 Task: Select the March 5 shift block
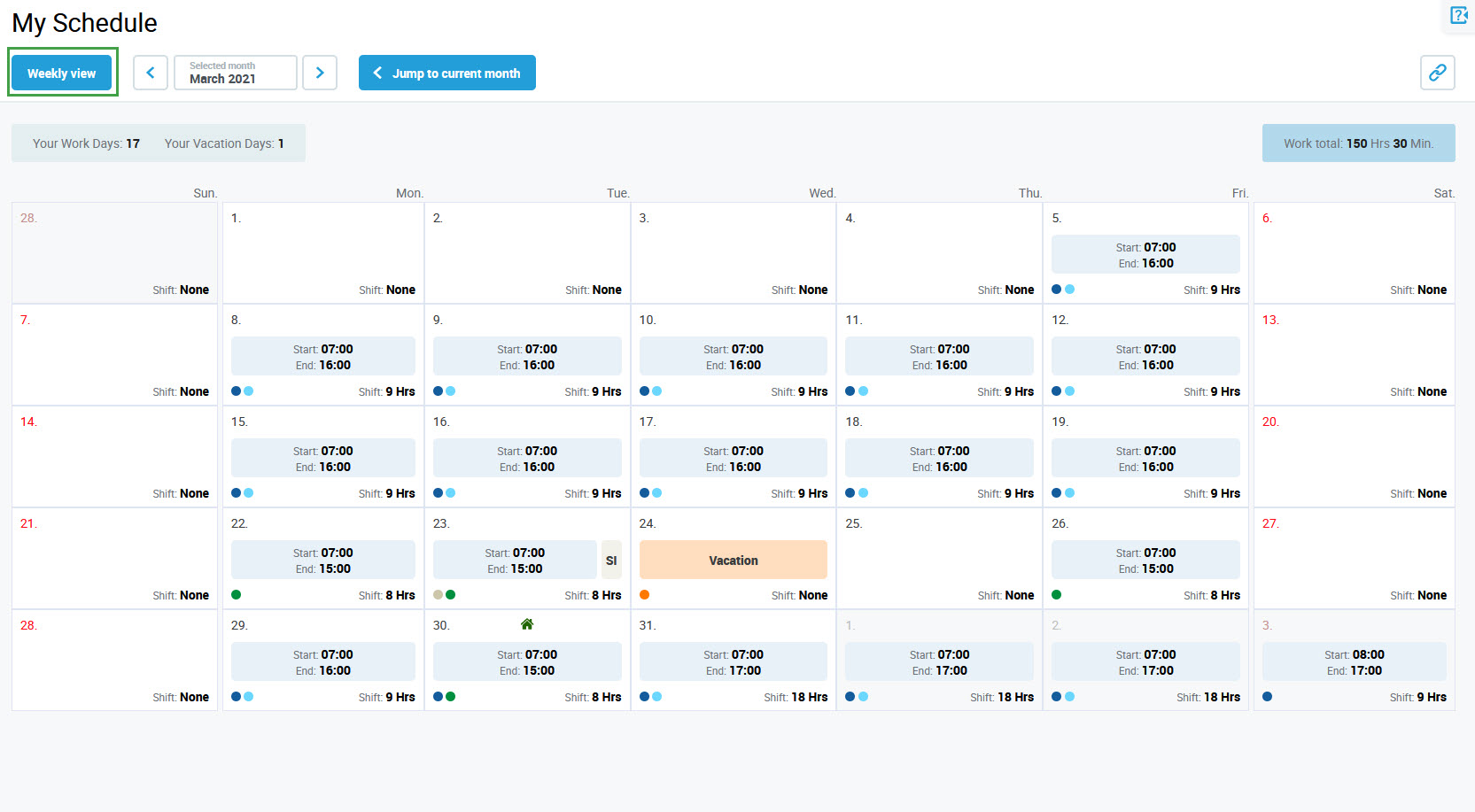point(1145,255)
